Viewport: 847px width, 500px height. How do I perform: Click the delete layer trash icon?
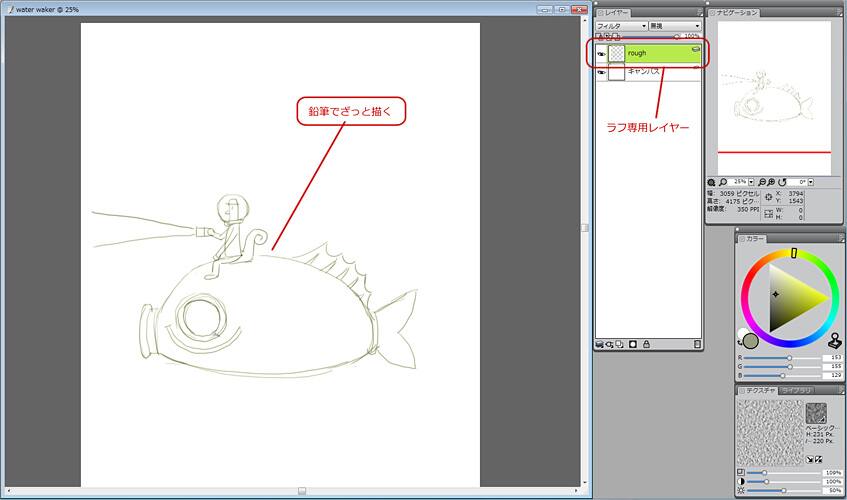696,344
